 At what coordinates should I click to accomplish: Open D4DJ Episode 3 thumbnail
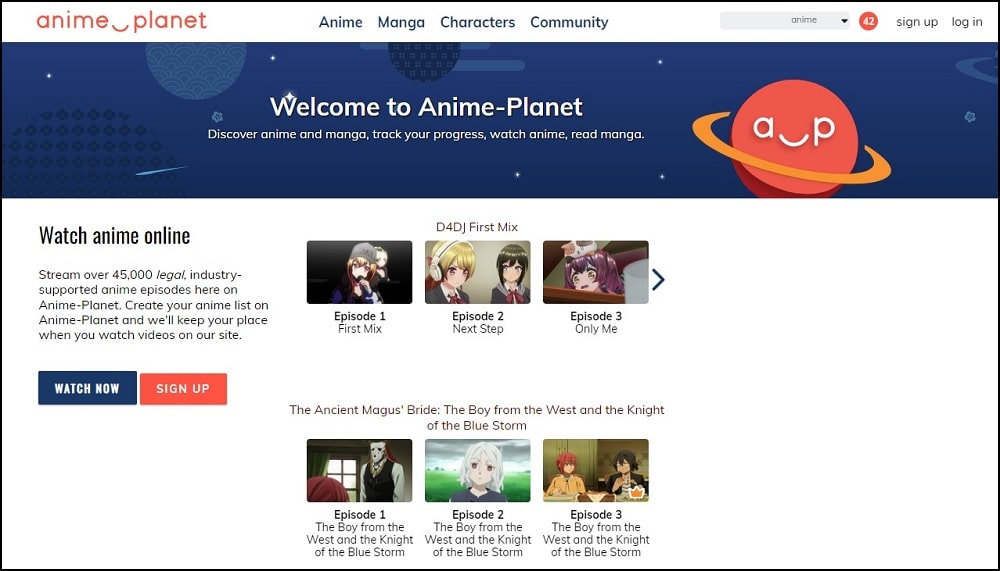tap(596, 272)
